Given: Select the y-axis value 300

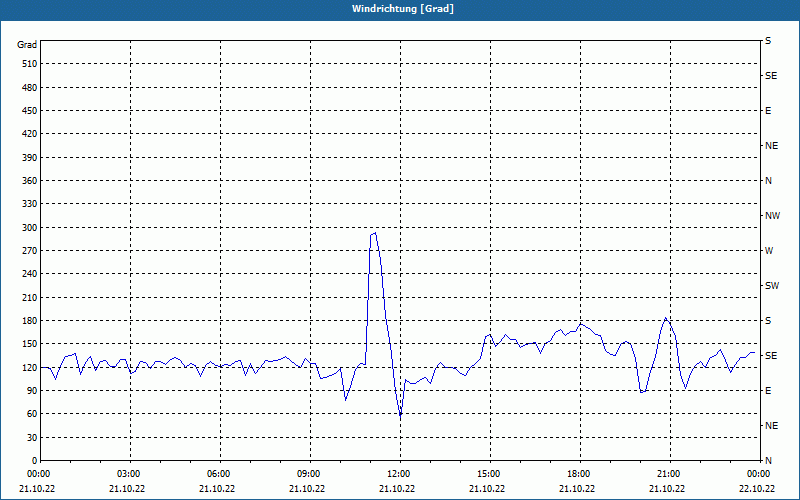Looking at the screenshot, I should point(30,228).
